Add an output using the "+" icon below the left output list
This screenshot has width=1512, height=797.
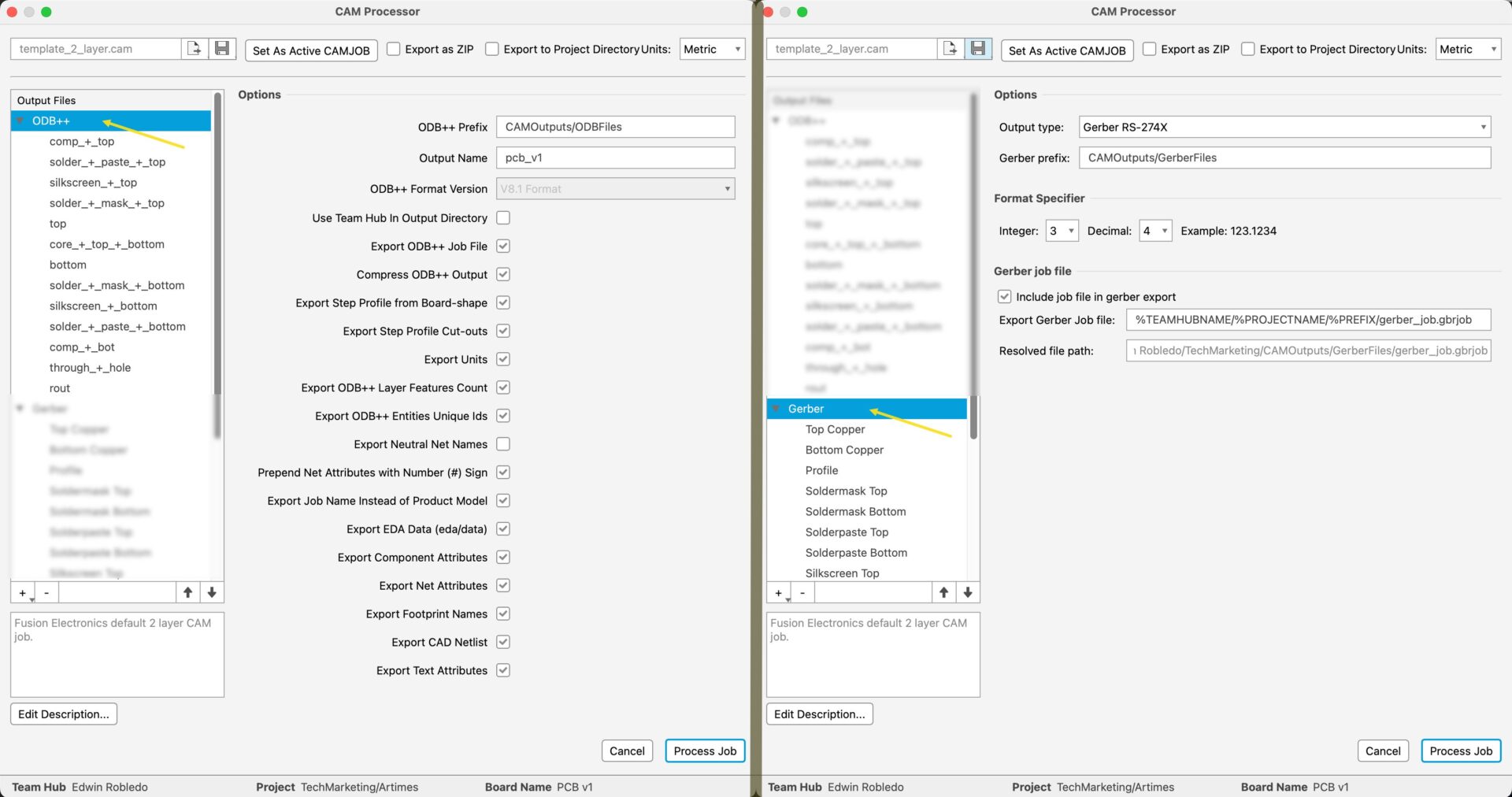[22, 592]
